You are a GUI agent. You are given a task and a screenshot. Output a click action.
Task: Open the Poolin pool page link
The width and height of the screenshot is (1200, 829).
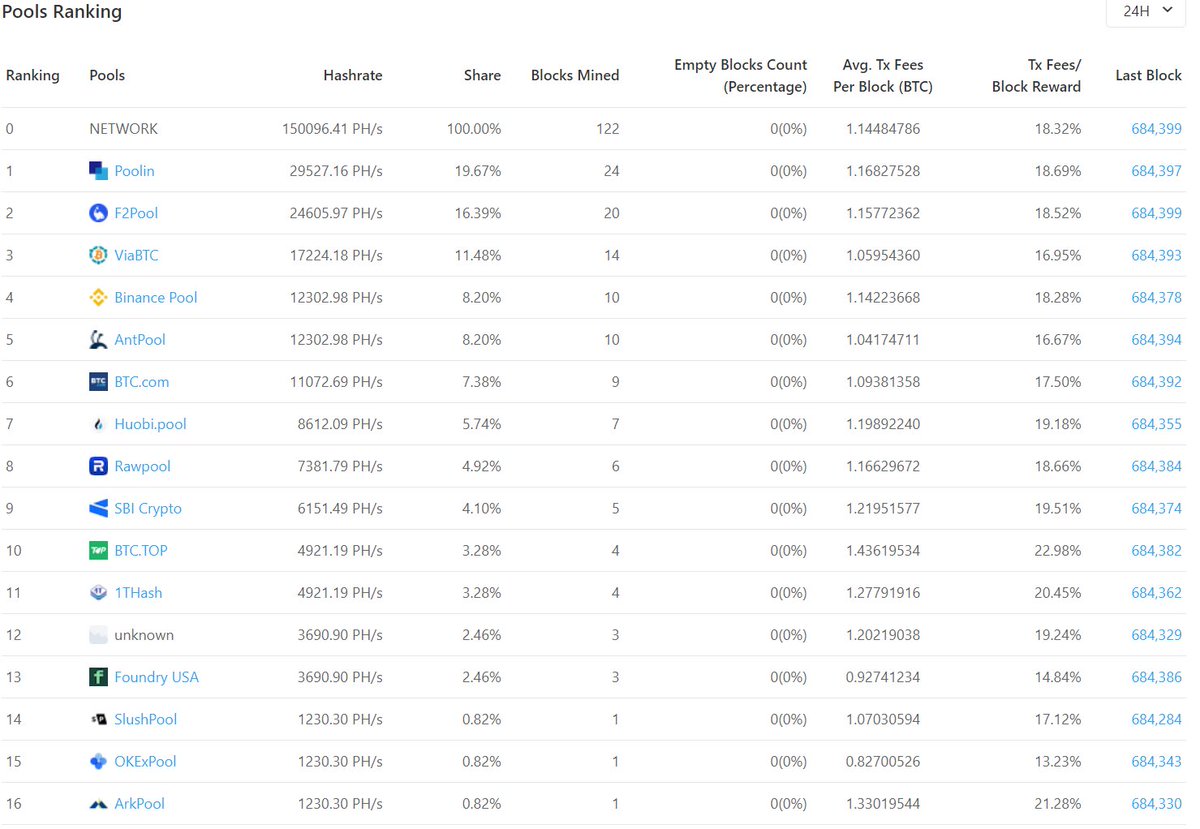tap(135, 170)
